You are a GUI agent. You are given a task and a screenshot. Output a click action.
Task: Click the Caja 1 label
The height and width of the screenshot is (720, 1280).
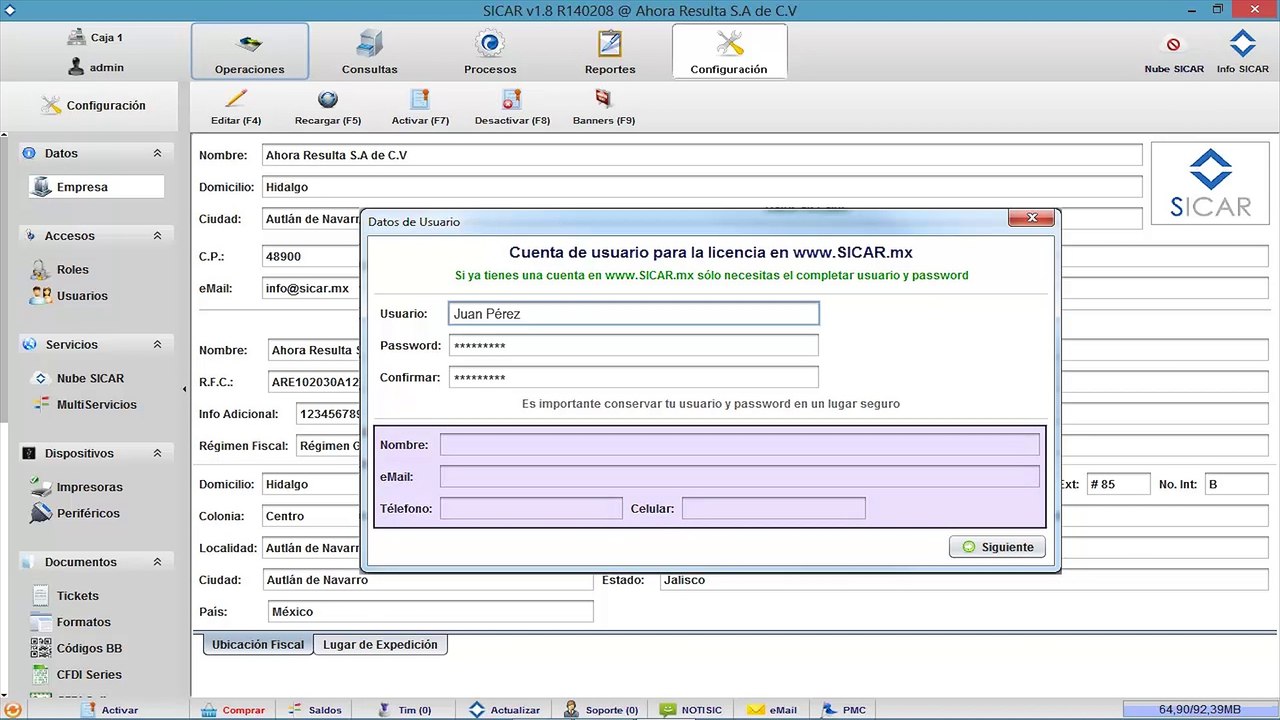(x=95, y=38)
